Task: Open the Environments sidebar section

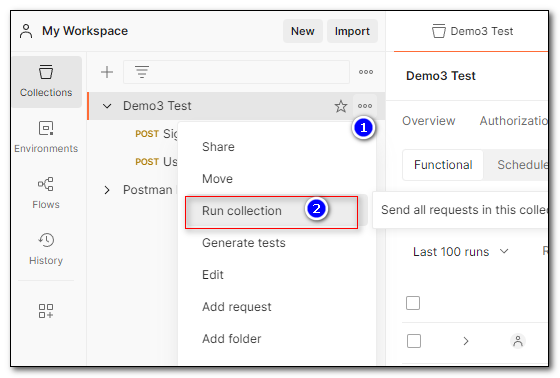Action: [46, 137]
